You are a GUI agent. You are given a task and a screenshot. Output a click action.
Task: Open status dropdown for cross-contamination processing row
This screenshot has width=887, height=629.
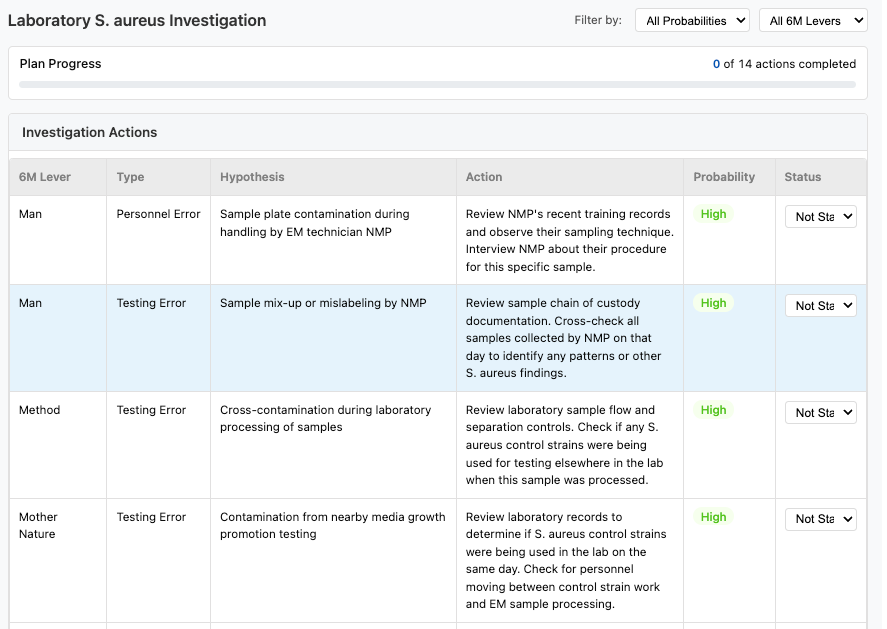820,413
